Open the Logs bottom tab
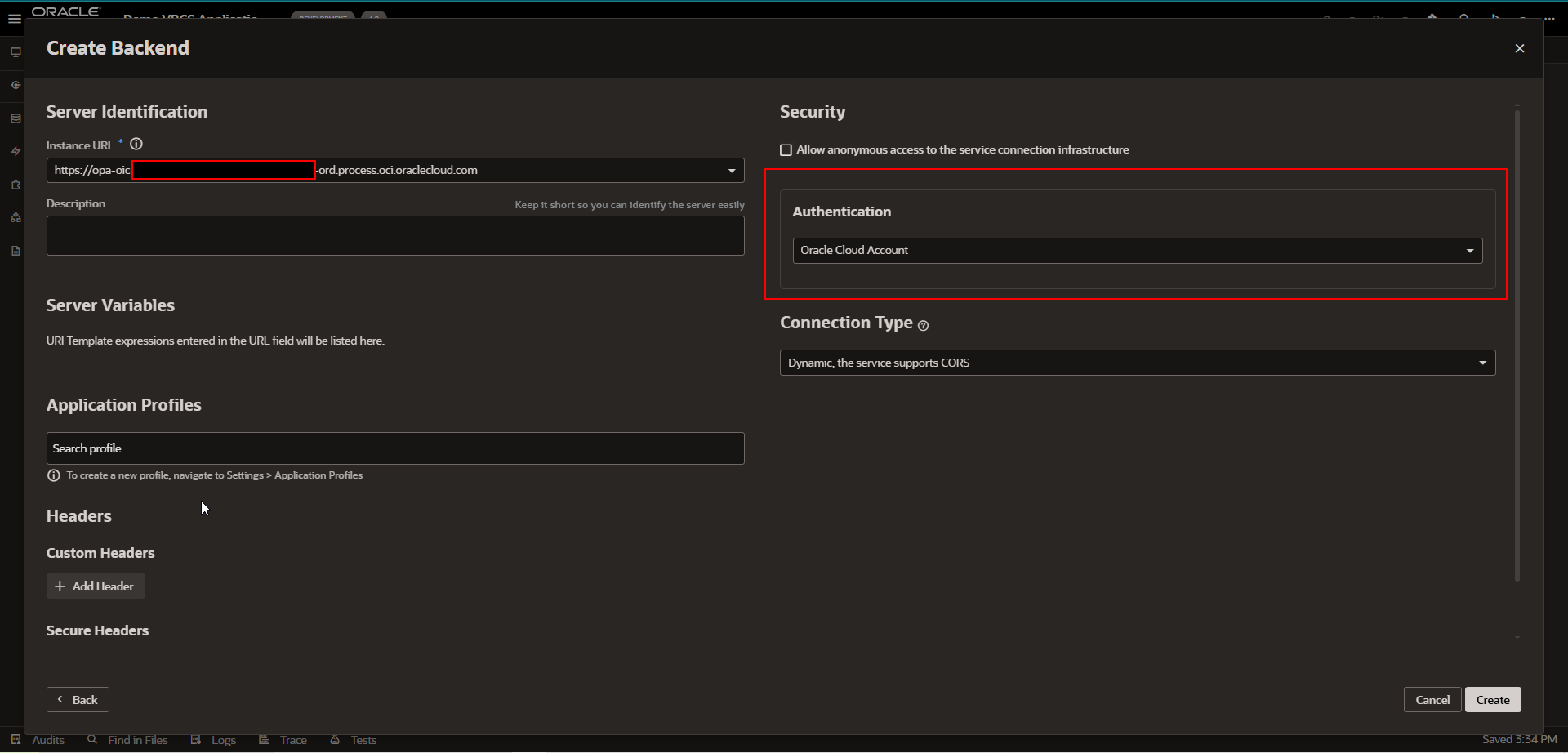Viewport: 1568px width, 753px height. click(213, 740)
